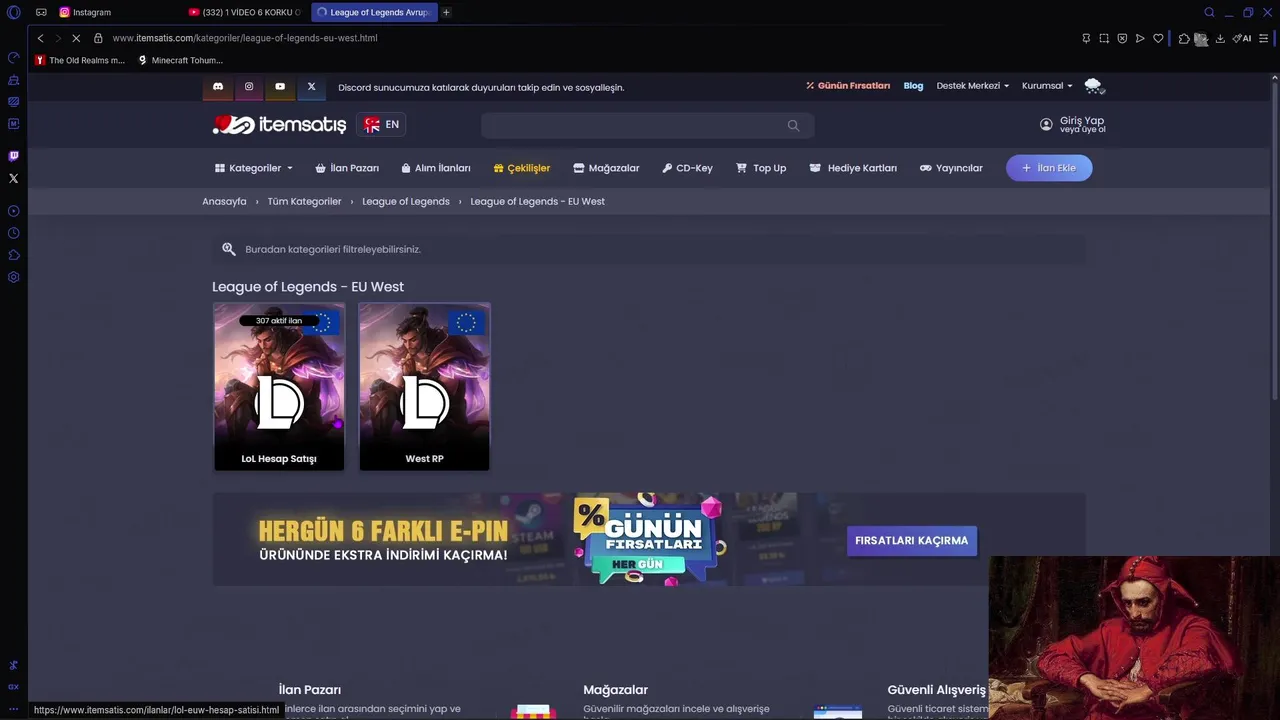Open the site YouTube icon link
The image size is (1280, 720).
click(x=280, y=87)
